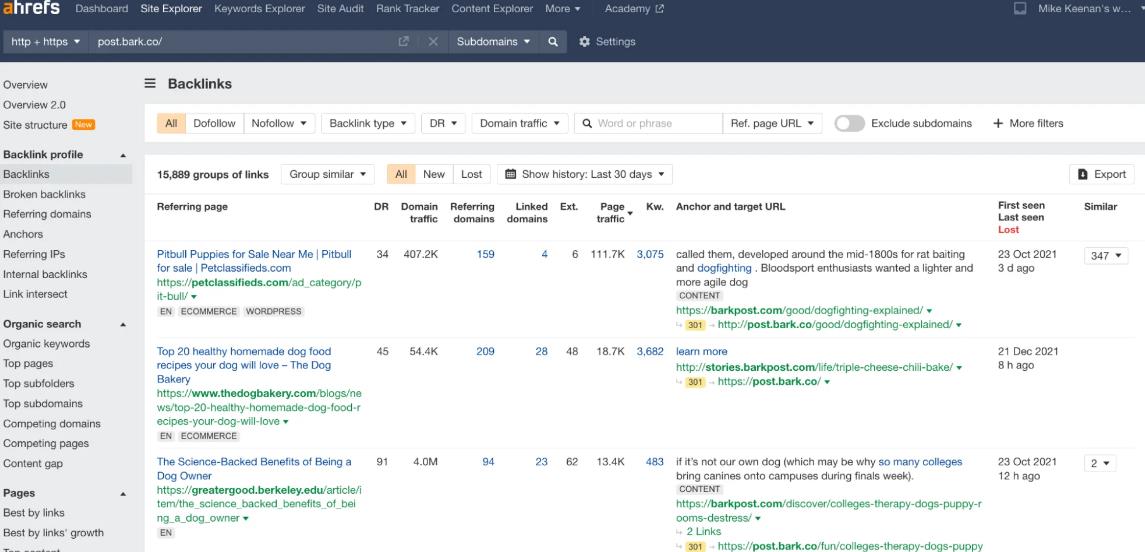
Task: Open Show history: Last 30 days dropdown
Action: 585,175
